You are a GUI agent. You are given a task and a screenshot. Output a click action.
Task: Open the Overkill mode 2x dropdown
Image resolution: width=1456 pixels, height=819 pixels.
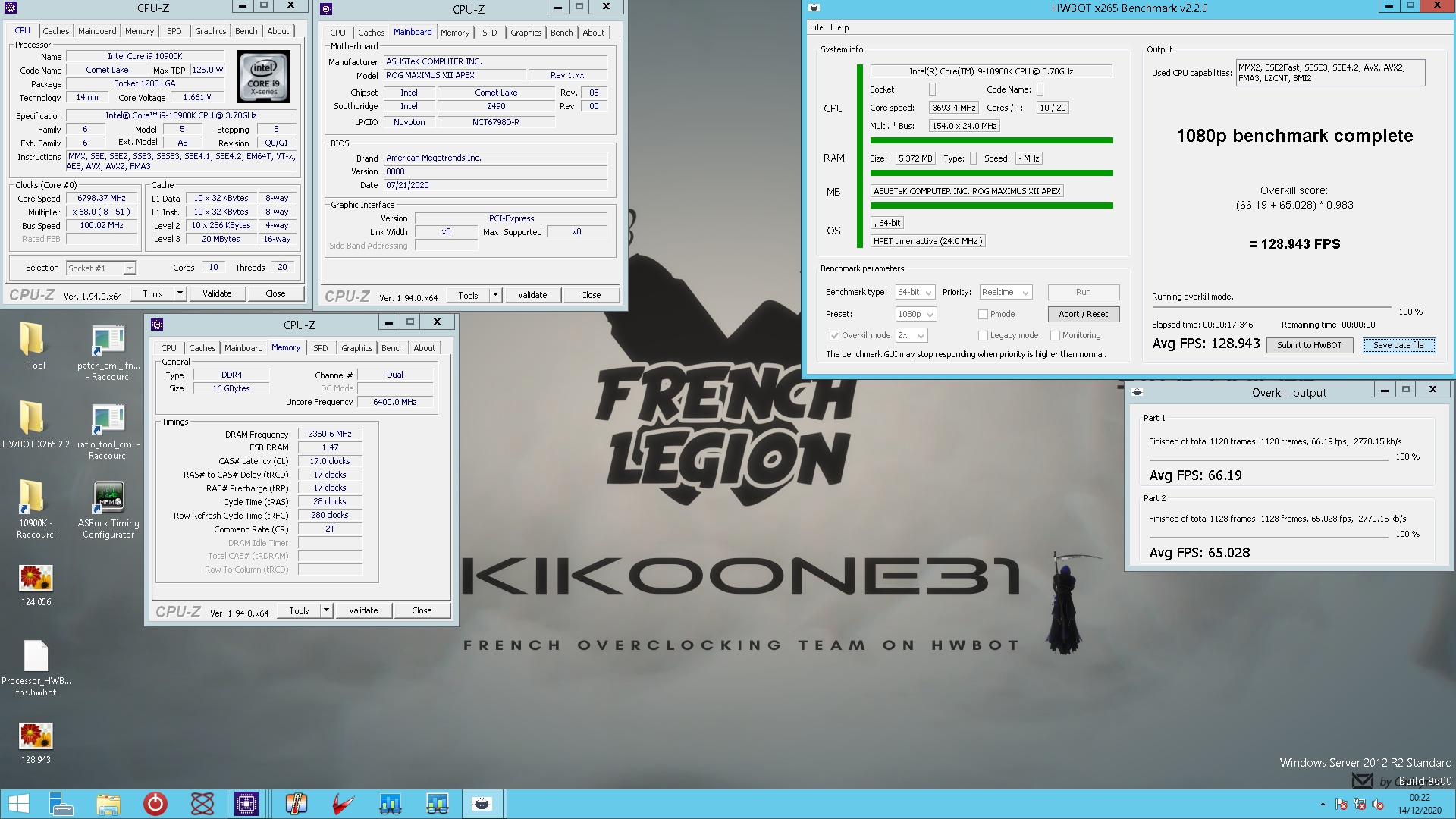[912, 335]
